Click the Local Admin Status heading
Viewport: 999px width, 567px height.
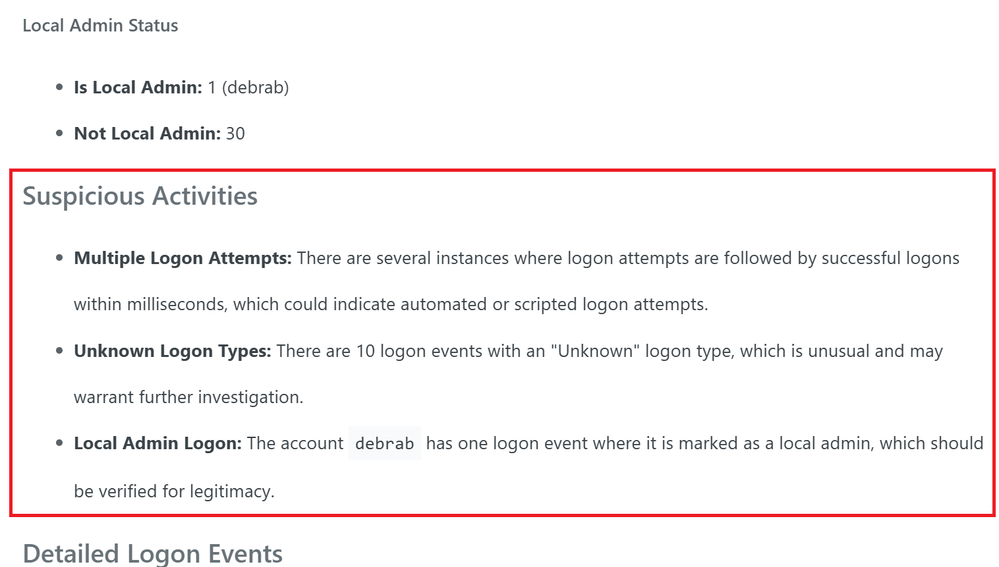pyautogui.click(x=101, y=25)
